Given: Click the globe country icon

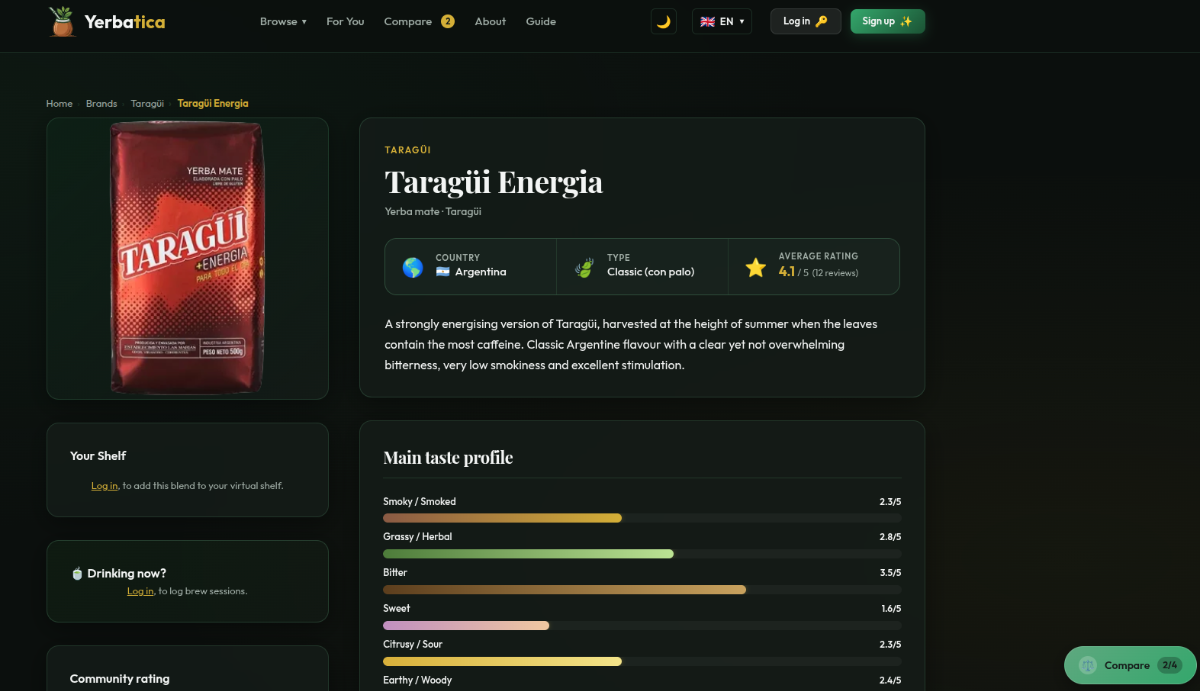Looking at the screenshot, I should 412,267.
